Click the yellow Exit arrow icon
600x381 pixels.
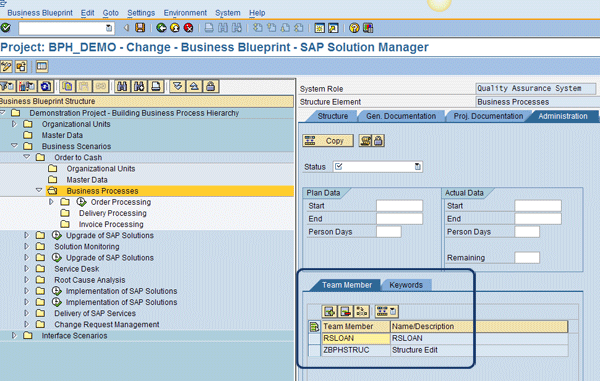pos(175,28)
